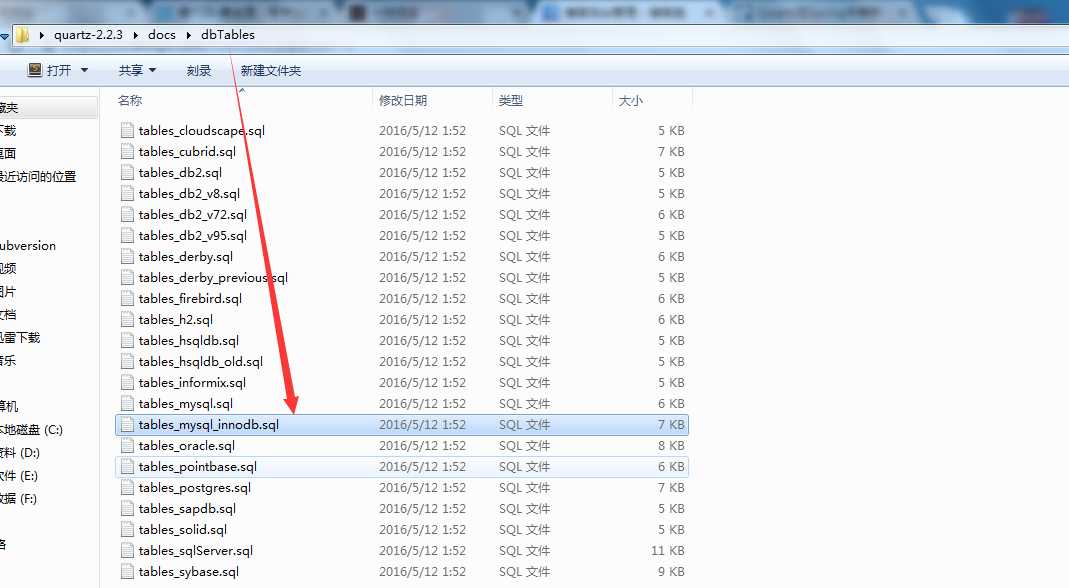Select drive (F:) in navigation pane
Screen dimensions: 1069x588
[18, 499]
